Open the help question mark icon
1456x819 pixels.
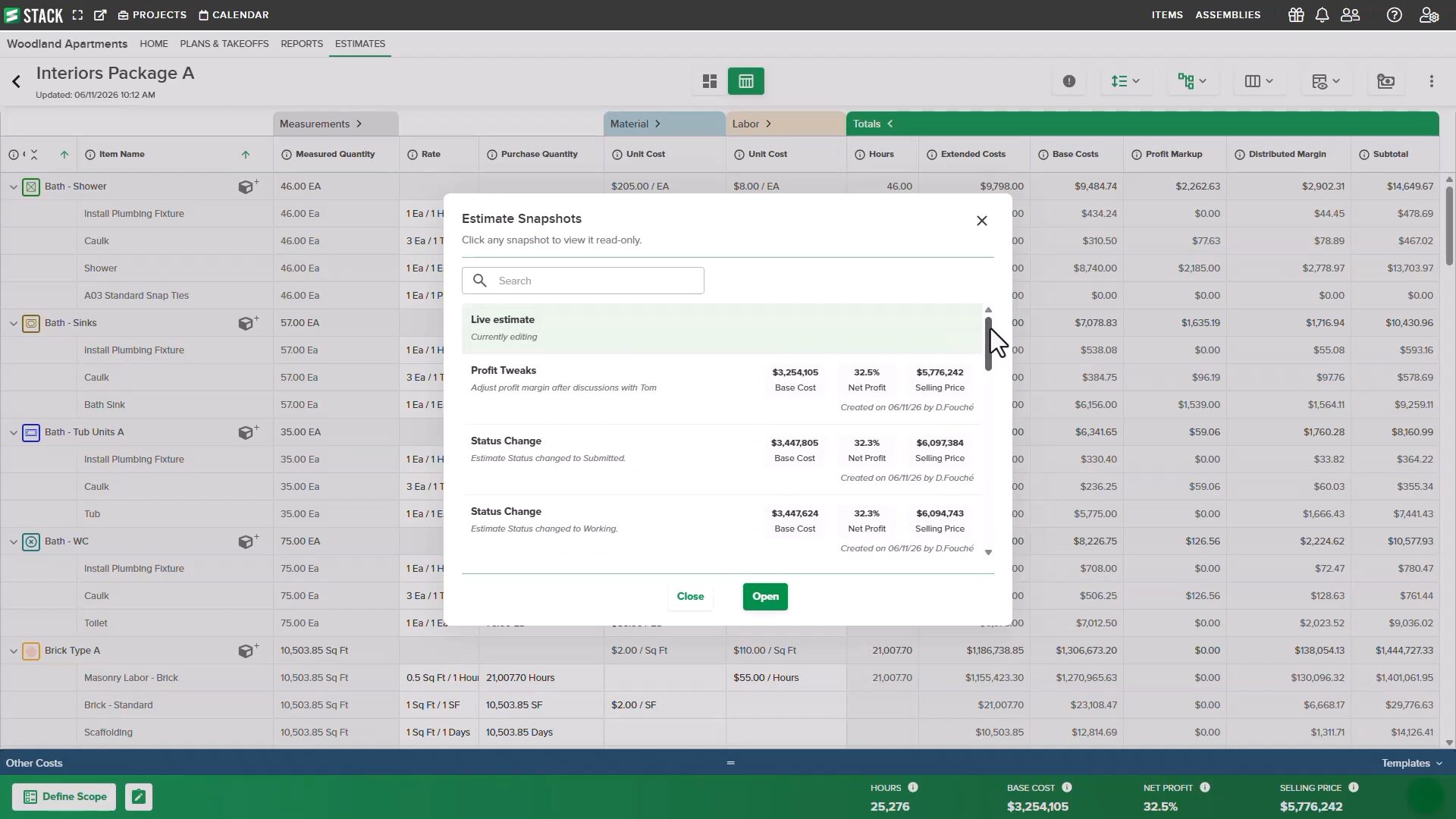click(1394, 15)
